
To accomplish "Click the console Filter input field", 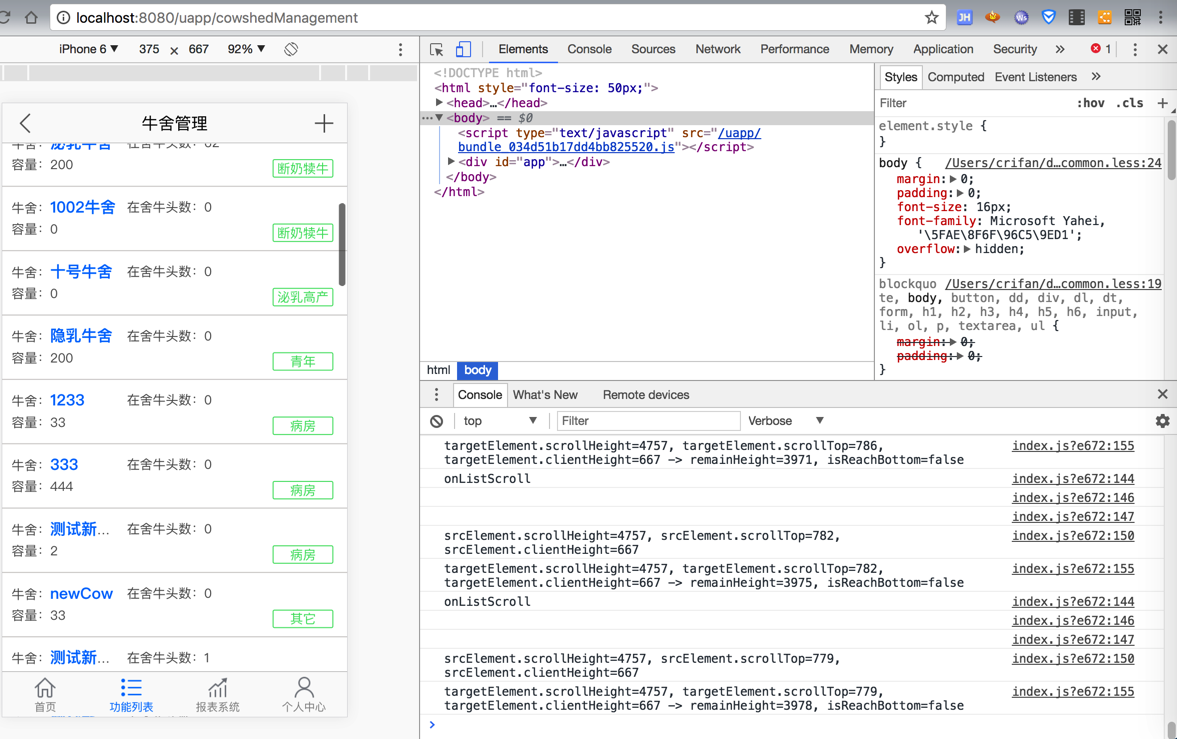I will pos(647,421).
